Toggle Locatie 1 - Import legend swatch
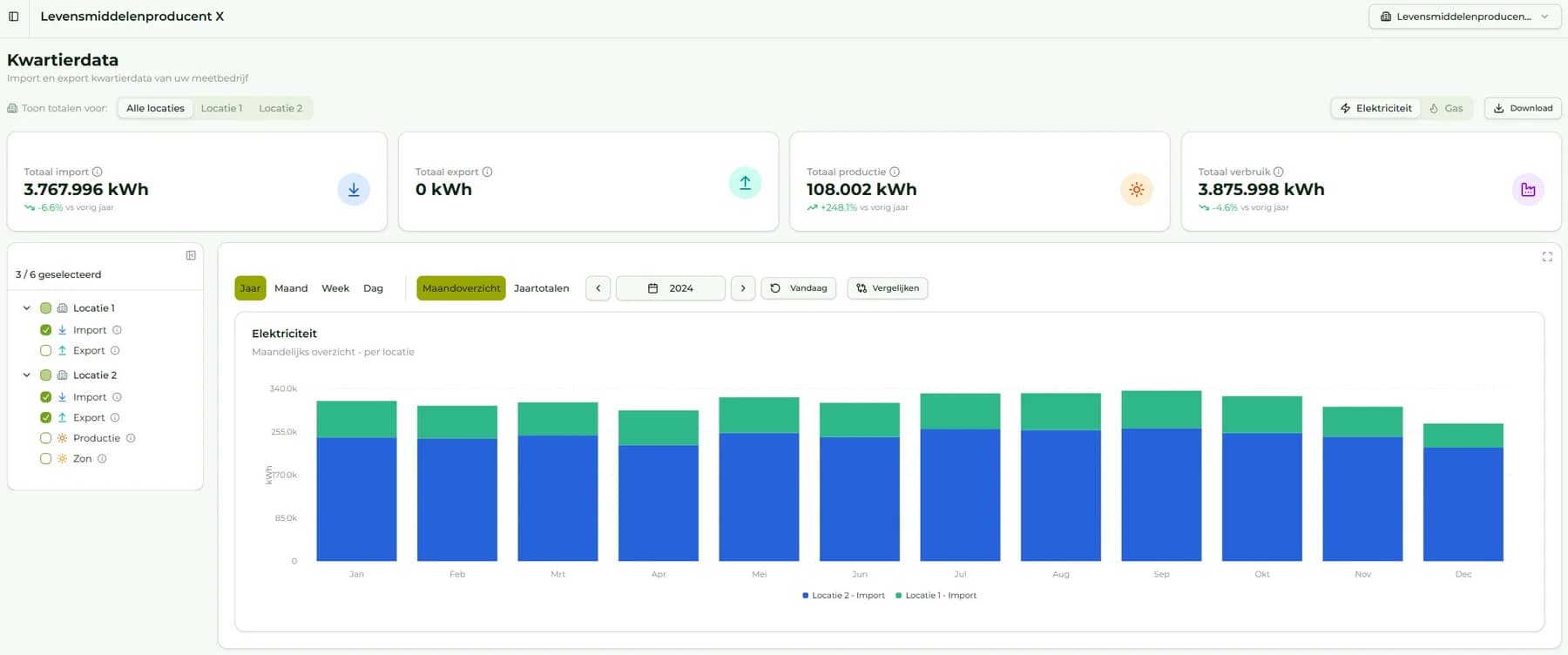The width and height of the screenshot is (1568, 655). click(x=899, y=596)
